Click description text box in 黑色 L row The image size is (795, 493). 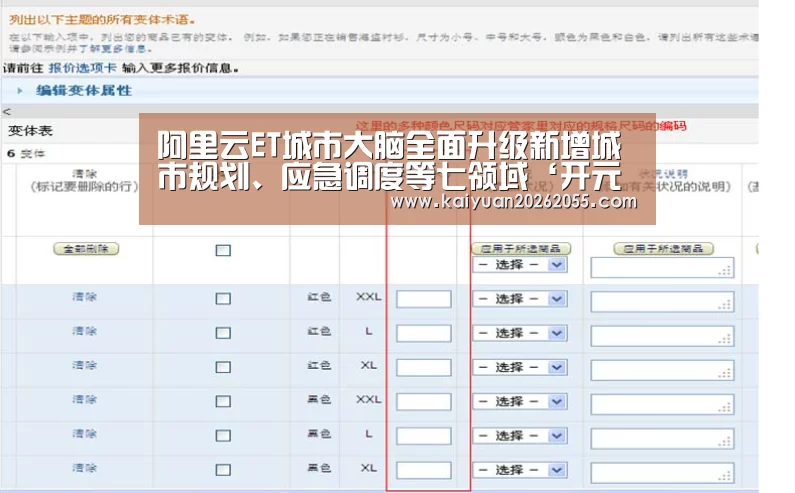662,439
